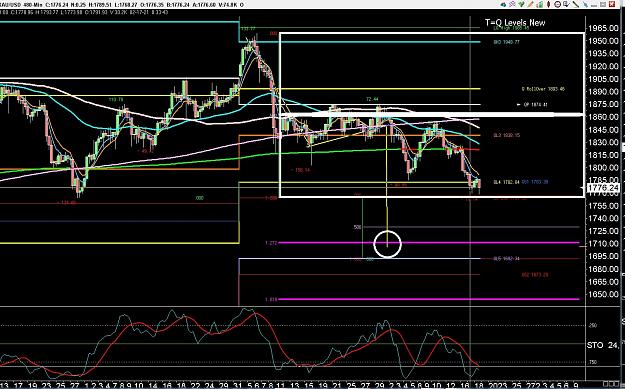Click the magenta 1.618 horizontal line
The width and height of the screenshot is (625, 389).
coord(428,299)
